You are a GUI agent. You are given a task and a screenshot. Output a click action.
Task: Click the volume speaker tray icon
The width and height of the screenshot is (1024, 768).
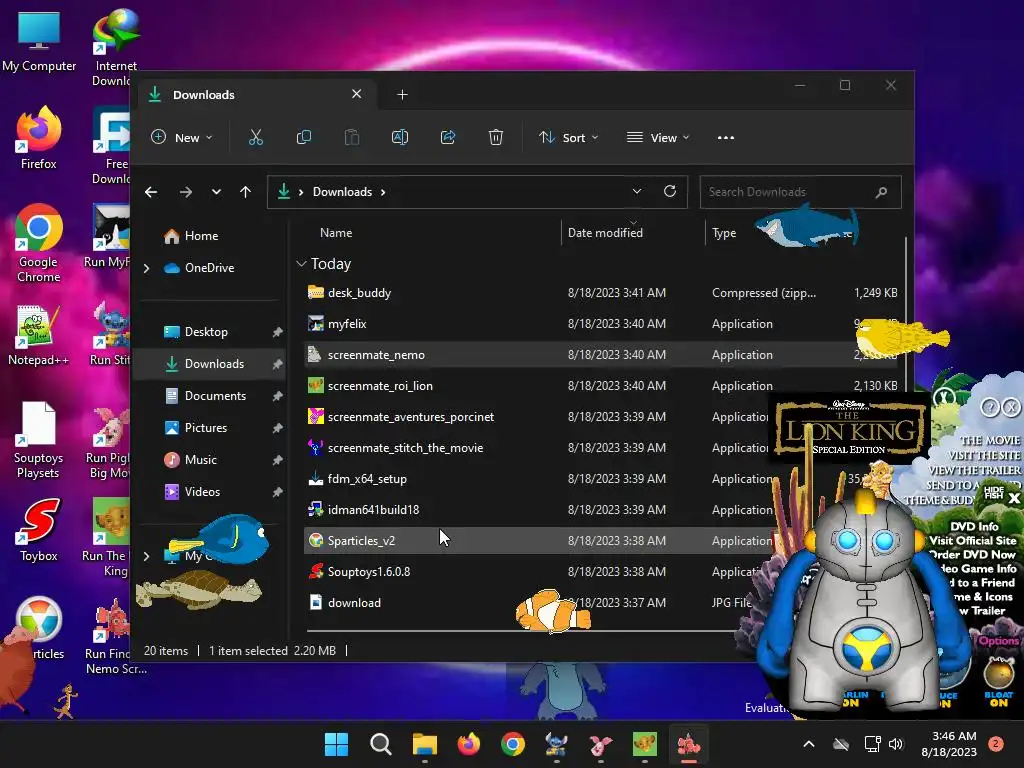[896, 744]
